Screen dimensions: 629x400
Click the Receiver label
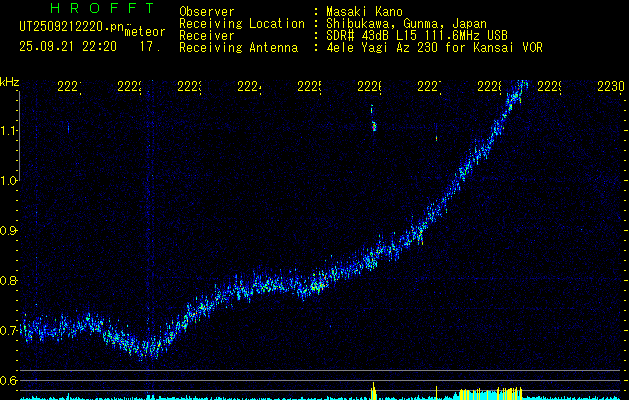tap(207, 36)
